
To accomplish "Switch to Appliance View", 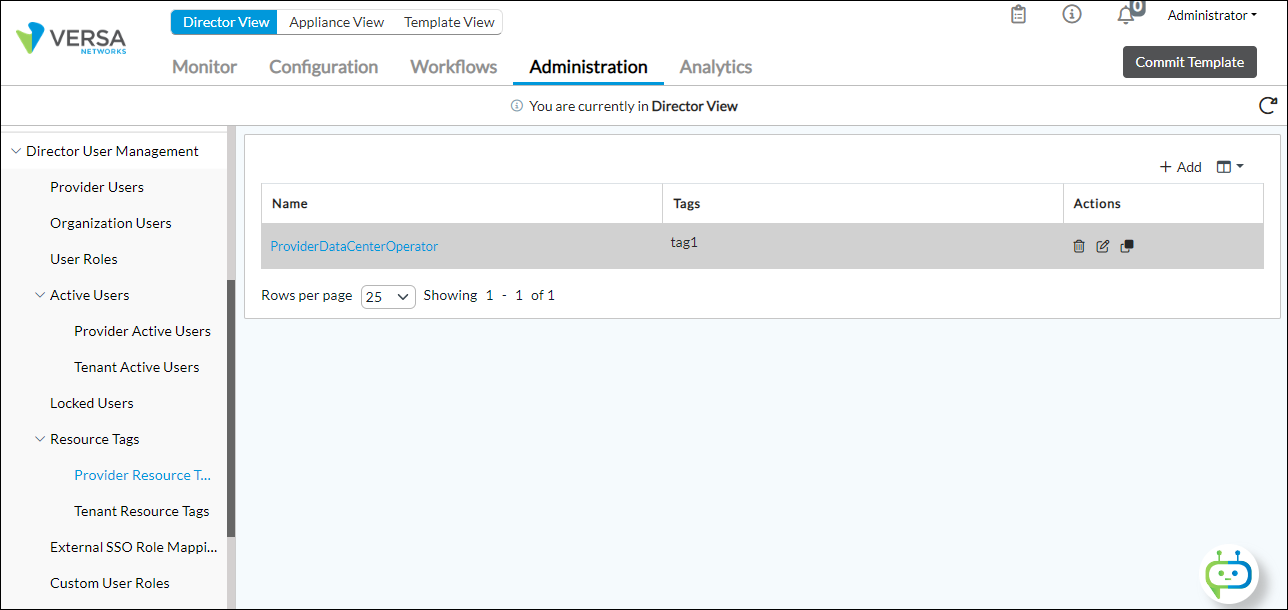I will pos(336,22).
